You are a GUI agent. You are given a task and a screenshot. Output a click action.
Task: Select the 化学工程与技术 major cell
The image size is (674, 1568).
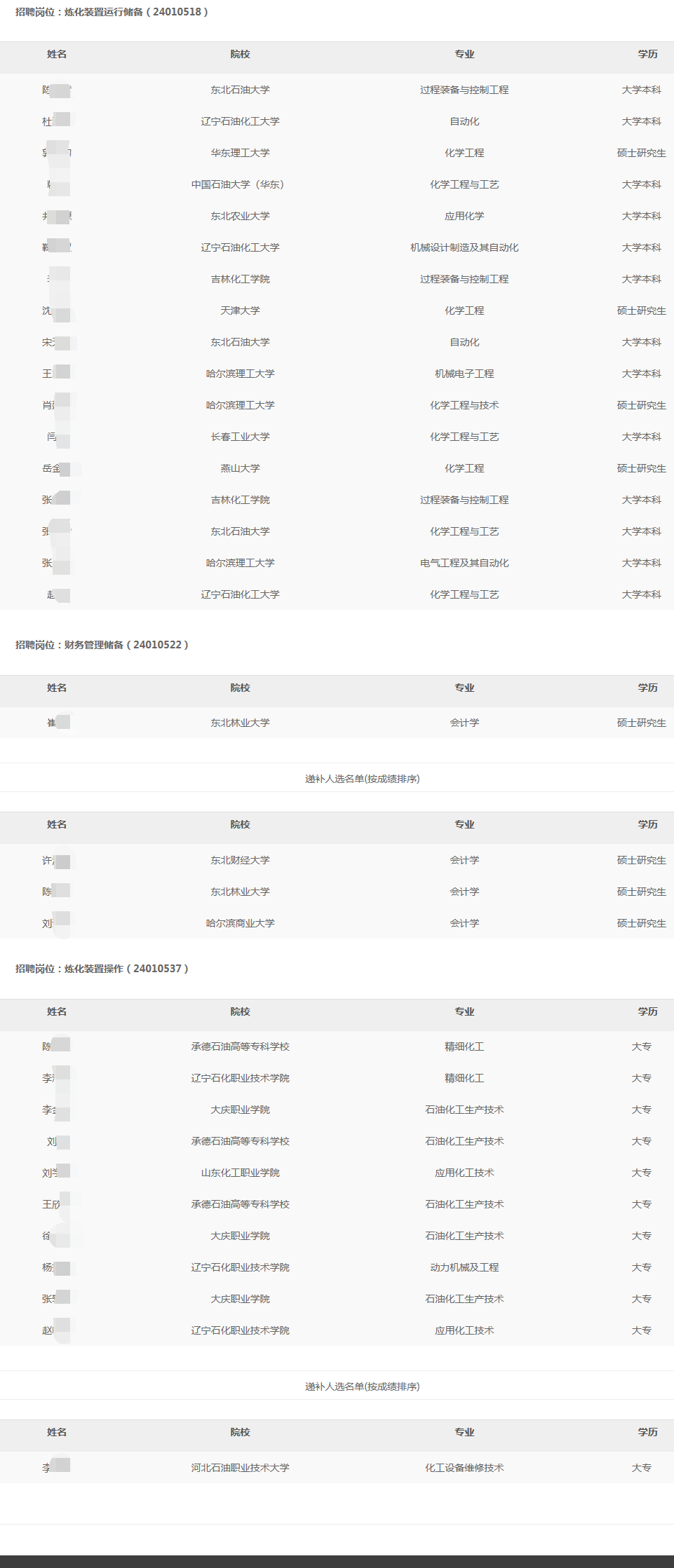[x=464, y=405]
